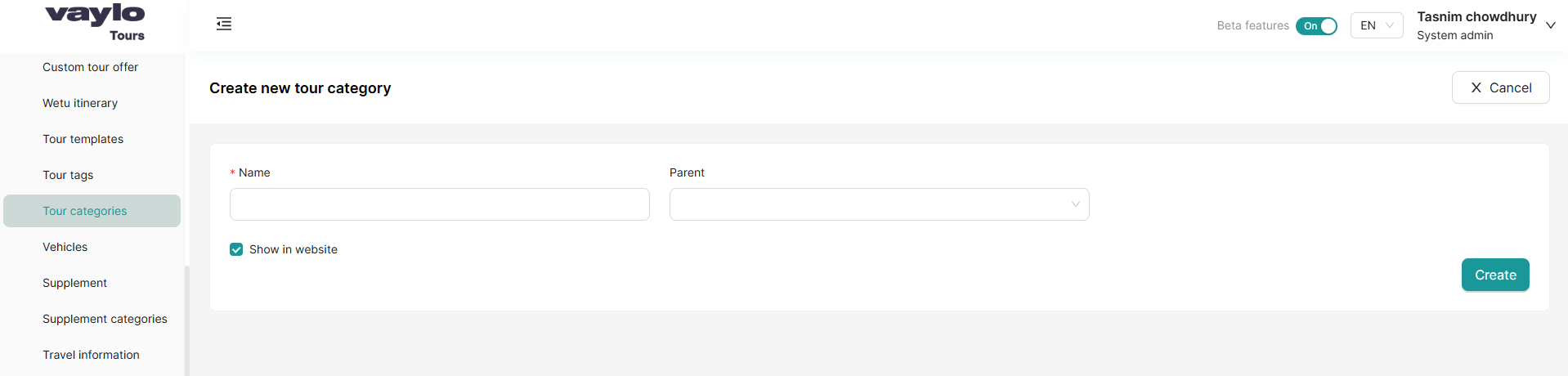Open the Tour tags page

click(x=68, y=175)
